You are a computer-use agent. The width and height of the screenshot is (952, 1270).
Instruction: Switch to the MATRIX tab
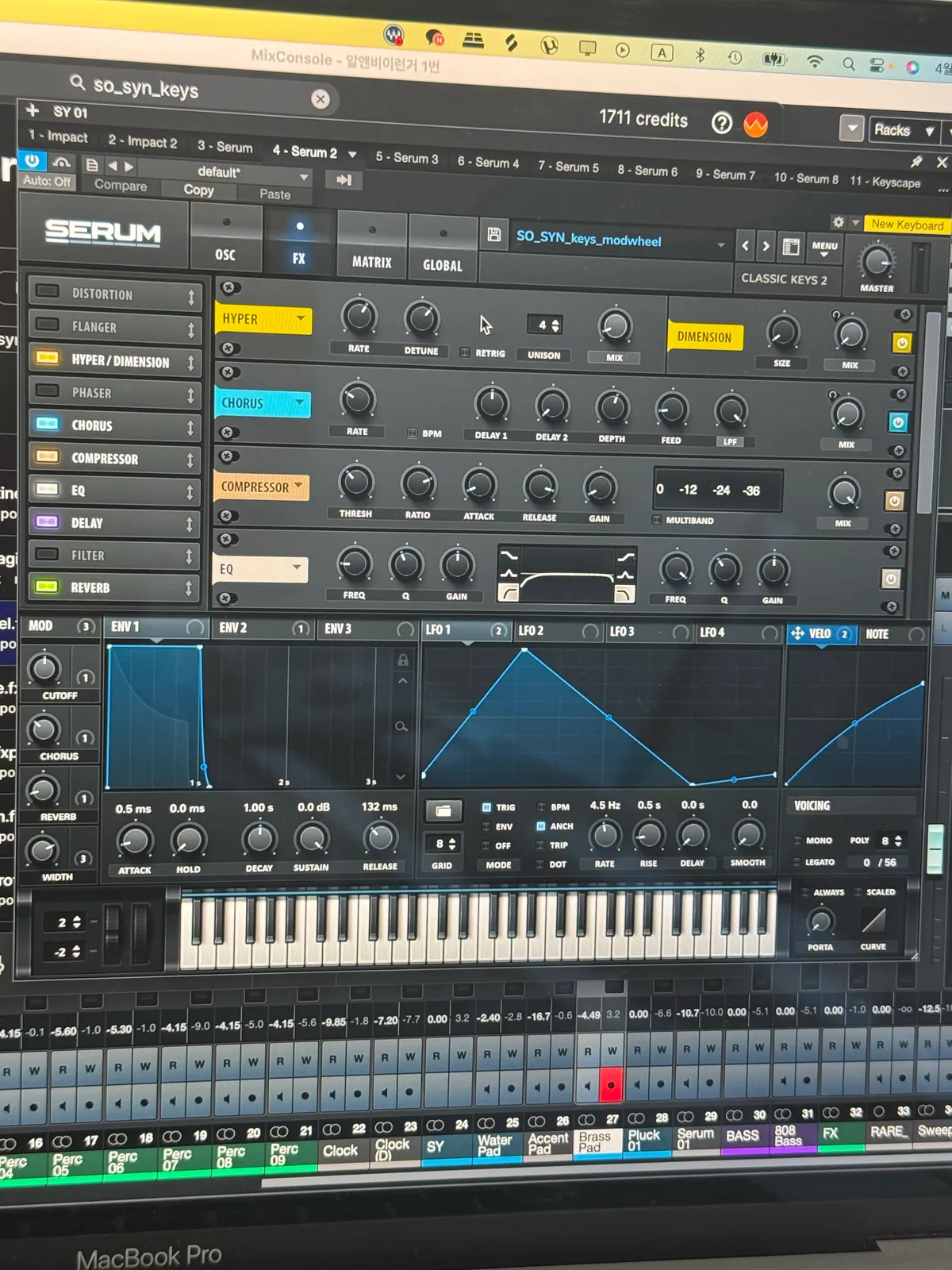tap(371, 245)
